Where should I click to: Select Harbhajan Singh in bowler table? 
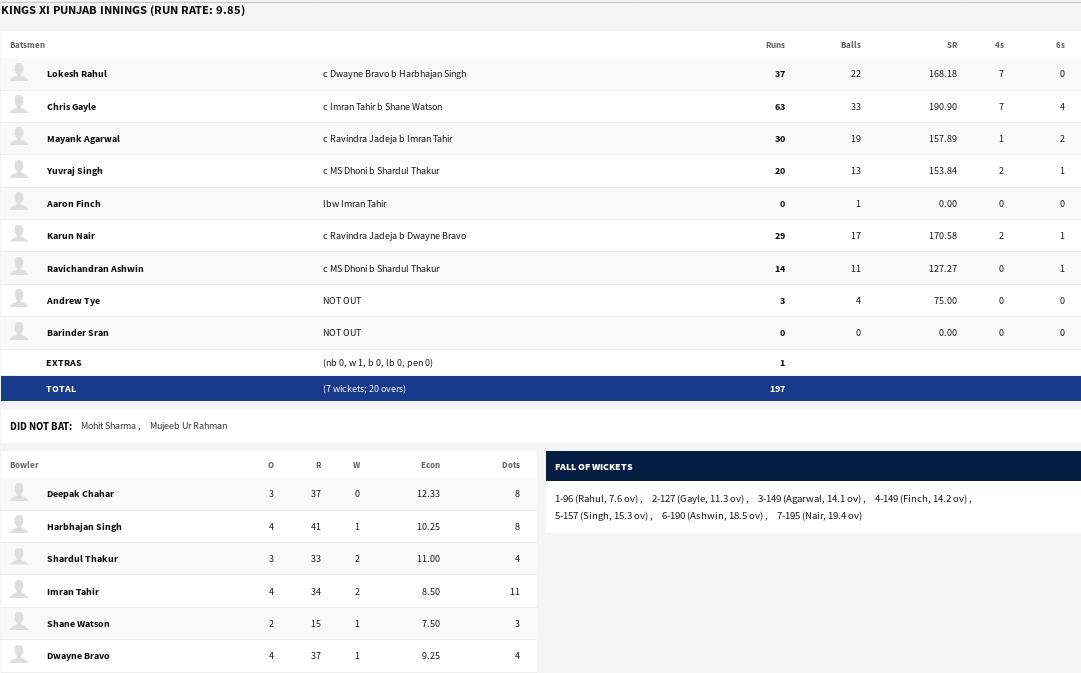[x=84, y=527]
